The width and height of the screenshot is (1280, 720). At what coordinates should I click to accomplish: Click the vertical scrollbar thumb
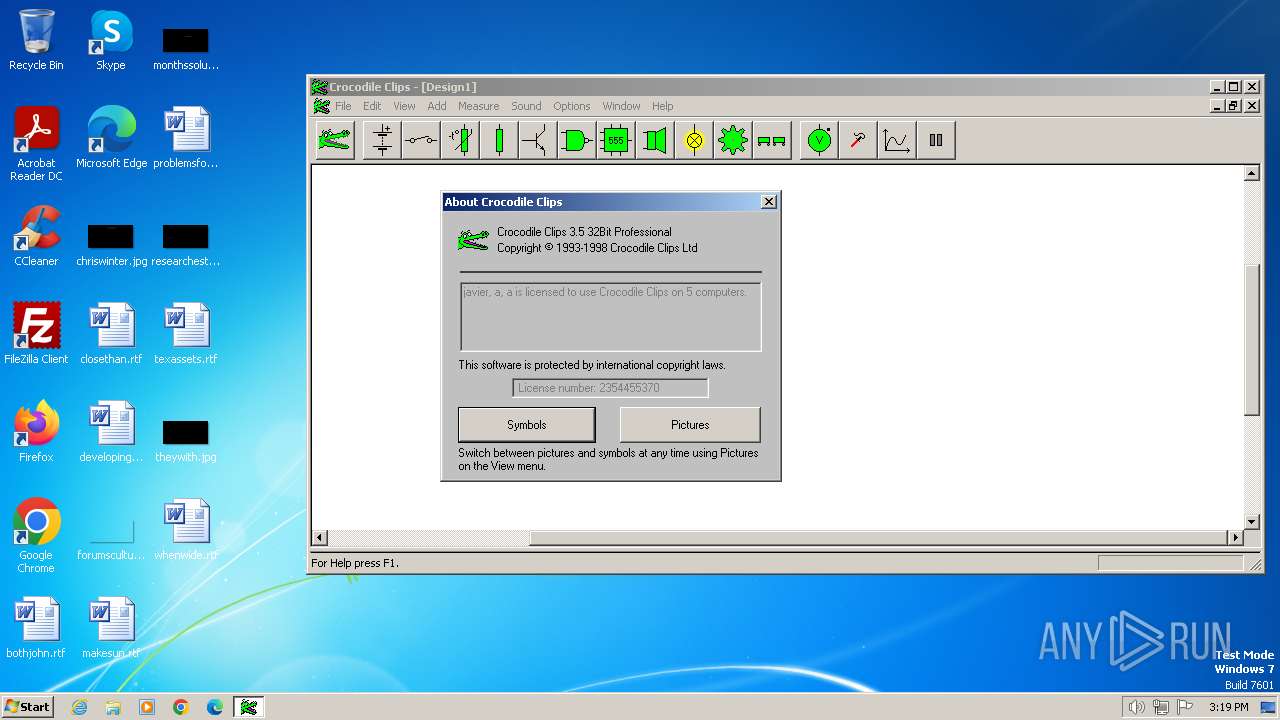coord(1251,339)
